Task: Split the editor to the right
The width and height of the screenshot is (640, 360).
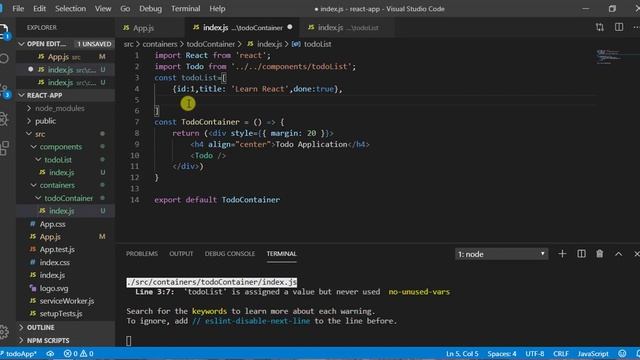Action: click(x=619, y=27)
